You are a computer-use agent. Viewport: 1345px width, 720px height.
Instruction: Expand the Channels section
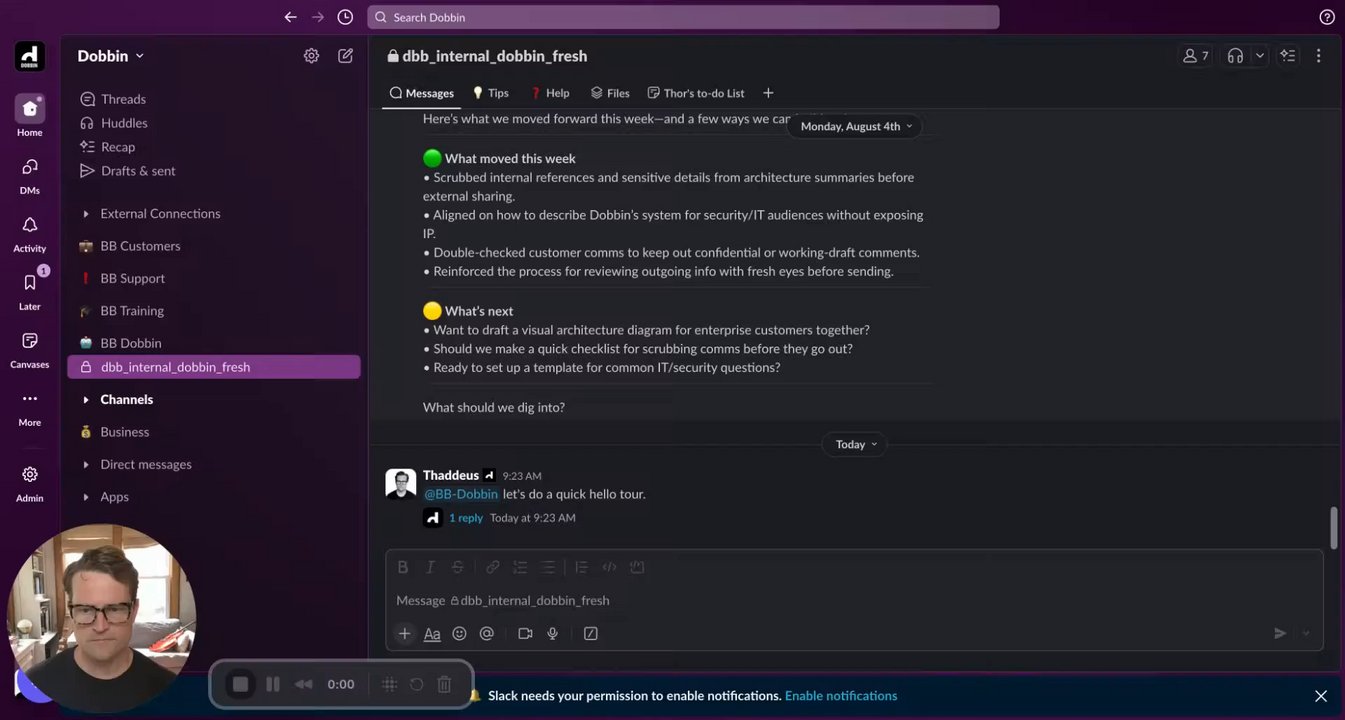point(85,400)
